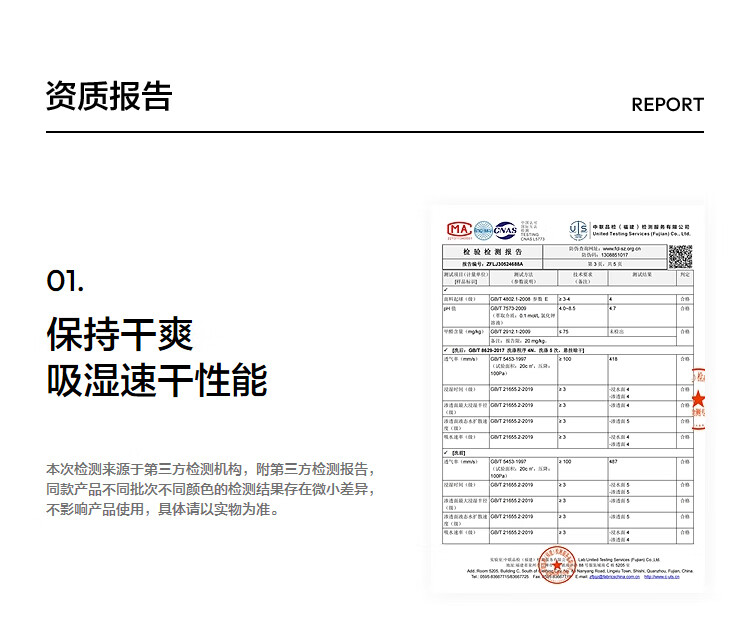Image resolution: width=750 pixels, height=628 pixels.
Task: Click the 本次检测来源于第三方检测机构 line
Action: pos(210,469)
